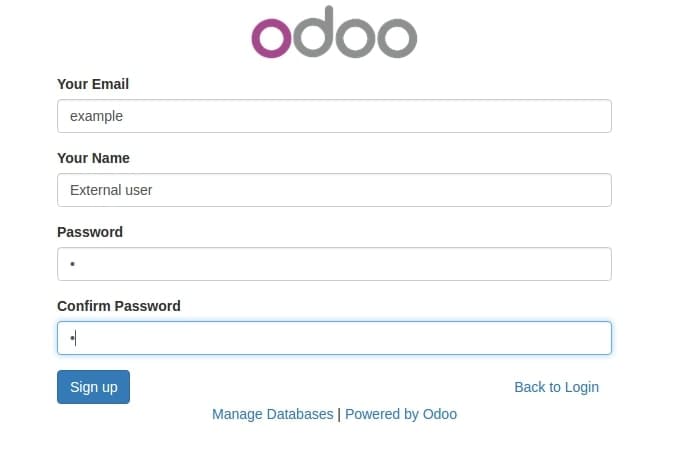Screen dimensions: 687x461
Task: Submit the form with Sign up
Action: click(93, 387)
